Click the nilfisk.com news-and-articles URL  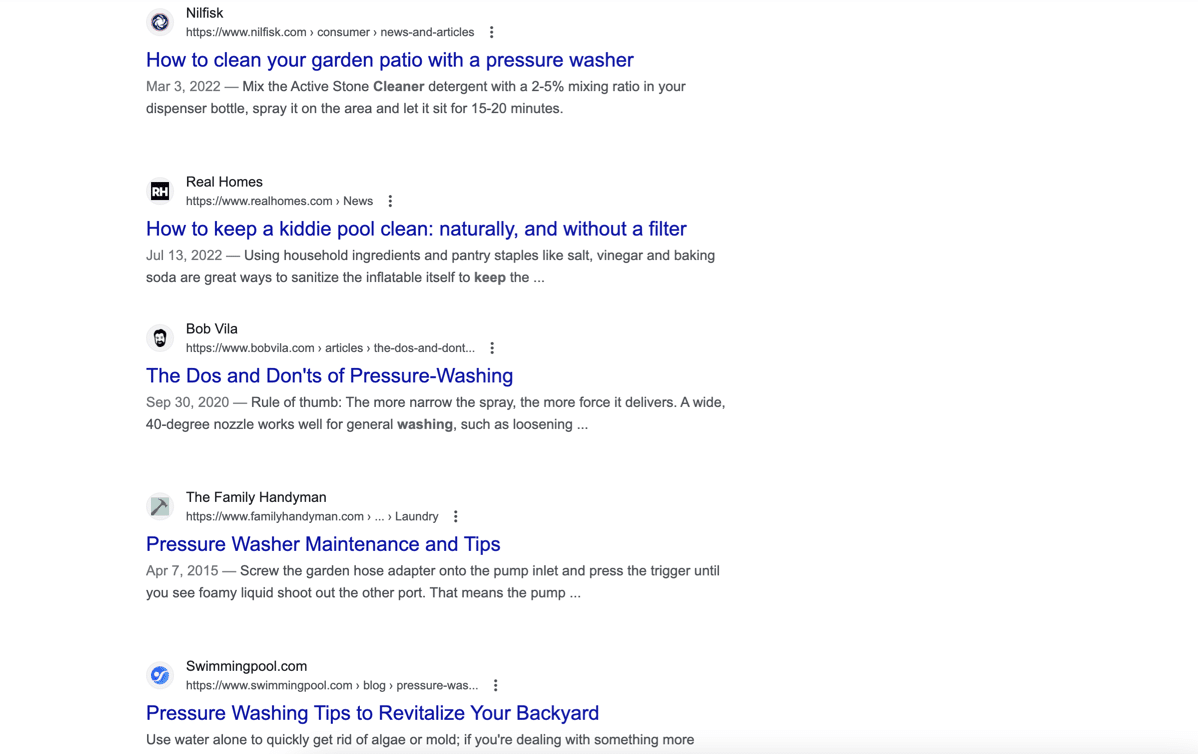tap(330, 32)
